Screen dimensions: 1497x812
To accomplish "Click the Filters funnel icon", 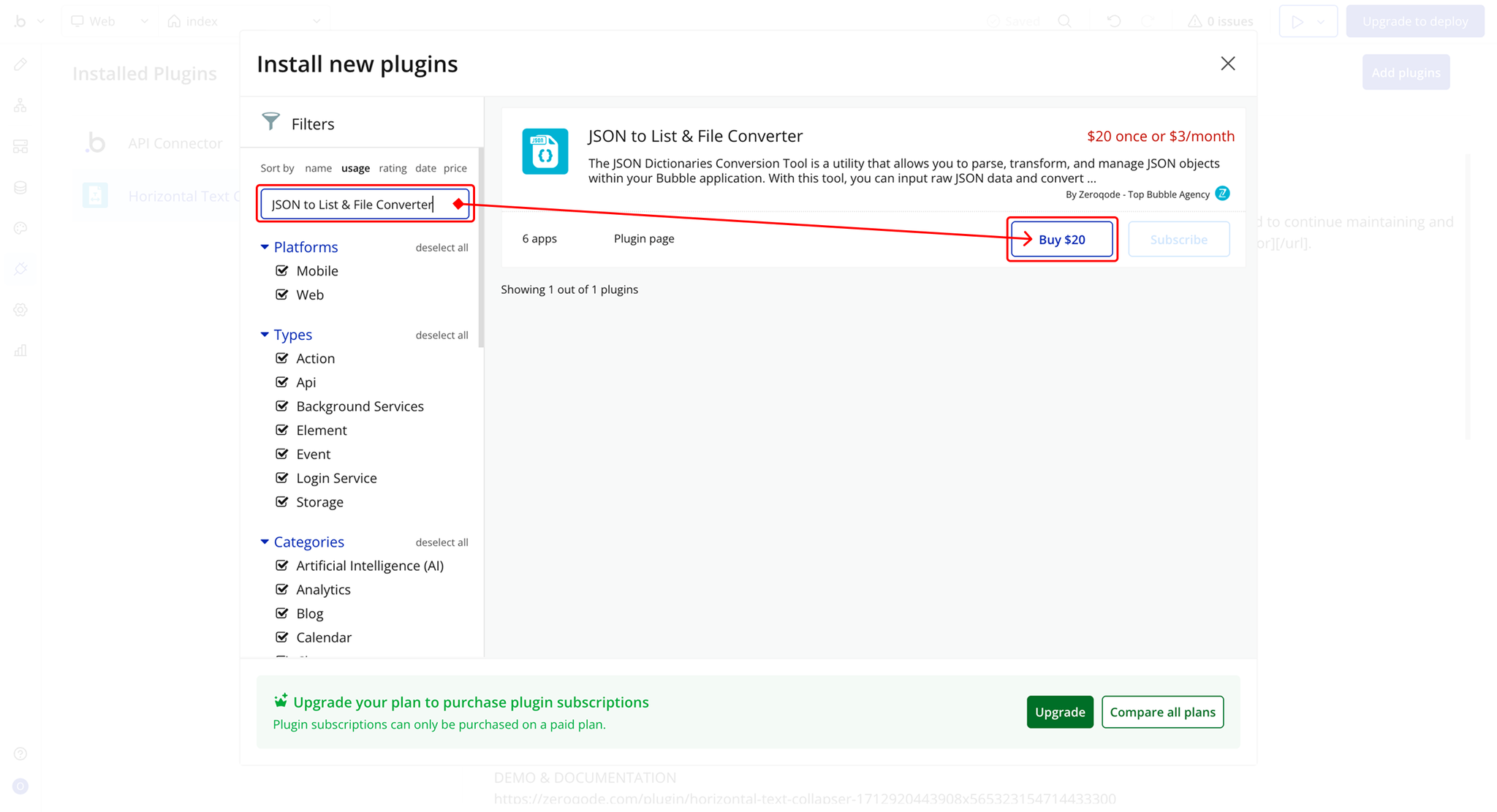I will point(271,122).
